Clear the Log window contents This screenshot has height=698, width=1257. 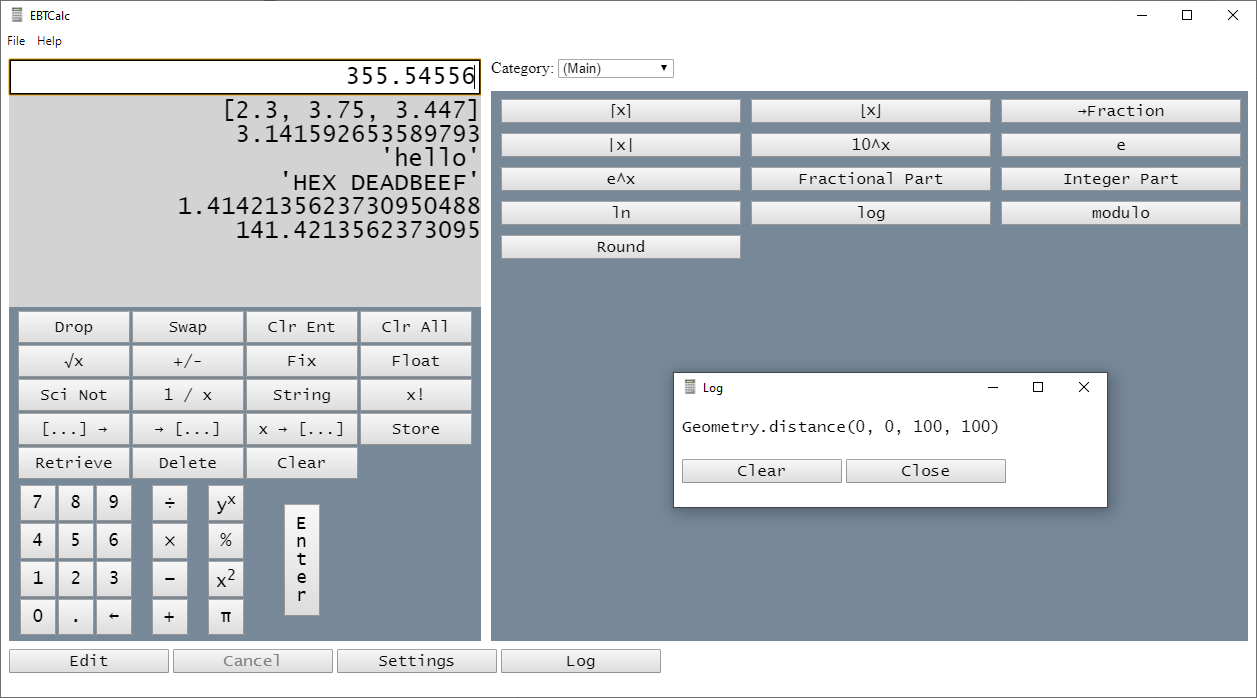[x=761, y=470]
